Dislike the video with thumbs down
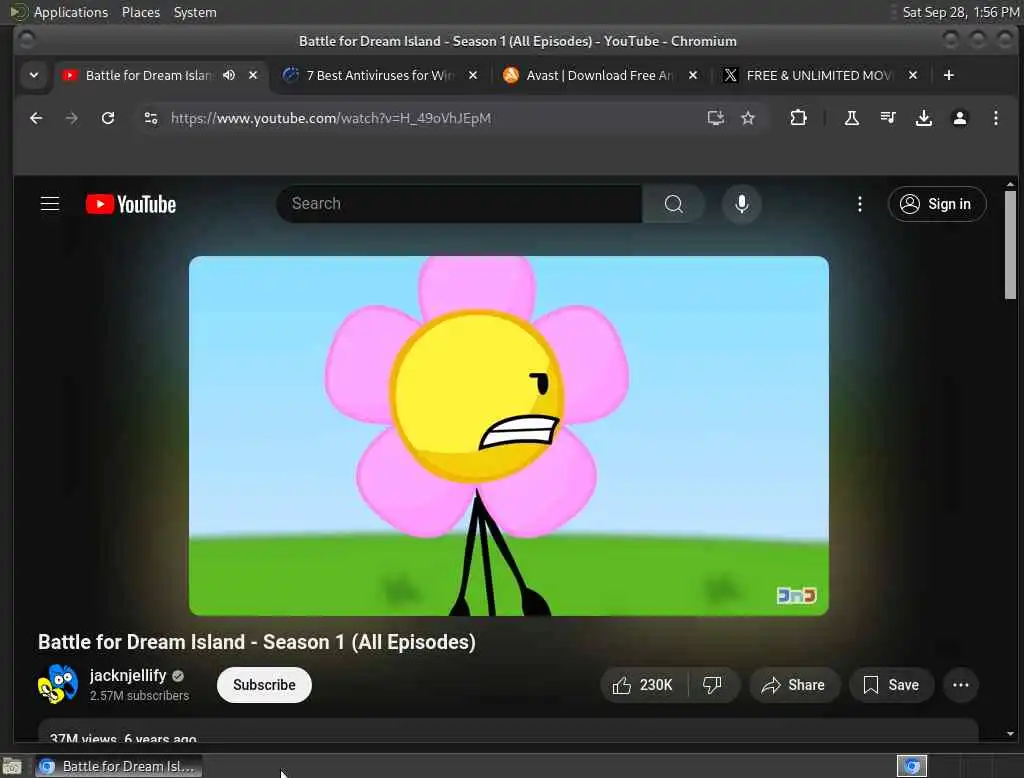 coord(712,685)
